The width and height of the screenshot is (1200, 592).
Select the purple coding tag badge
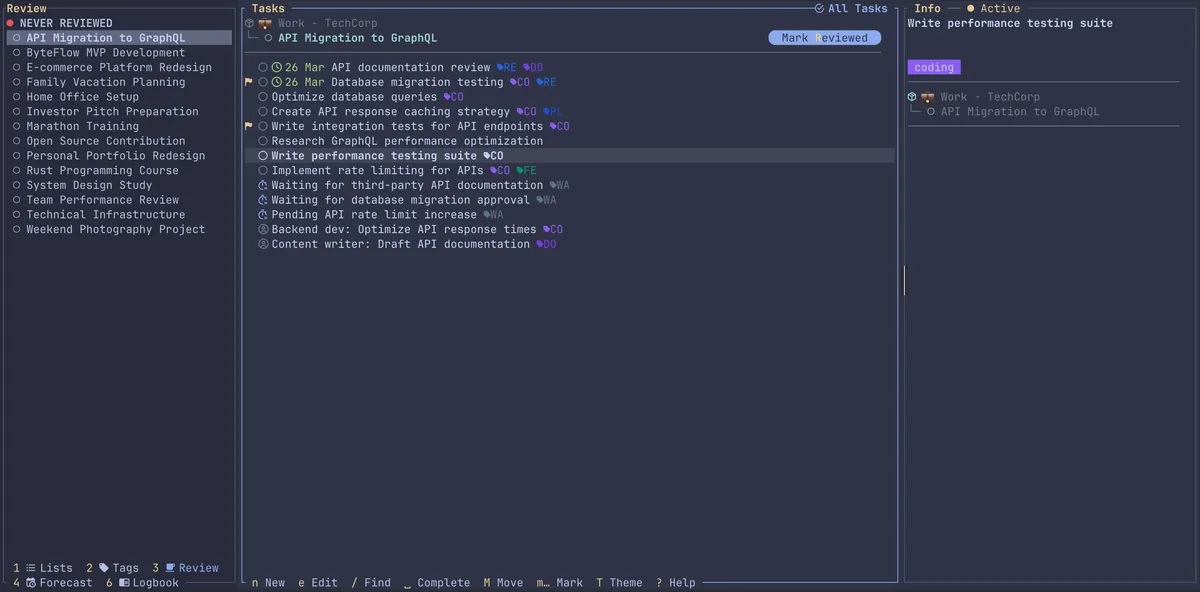934,68
